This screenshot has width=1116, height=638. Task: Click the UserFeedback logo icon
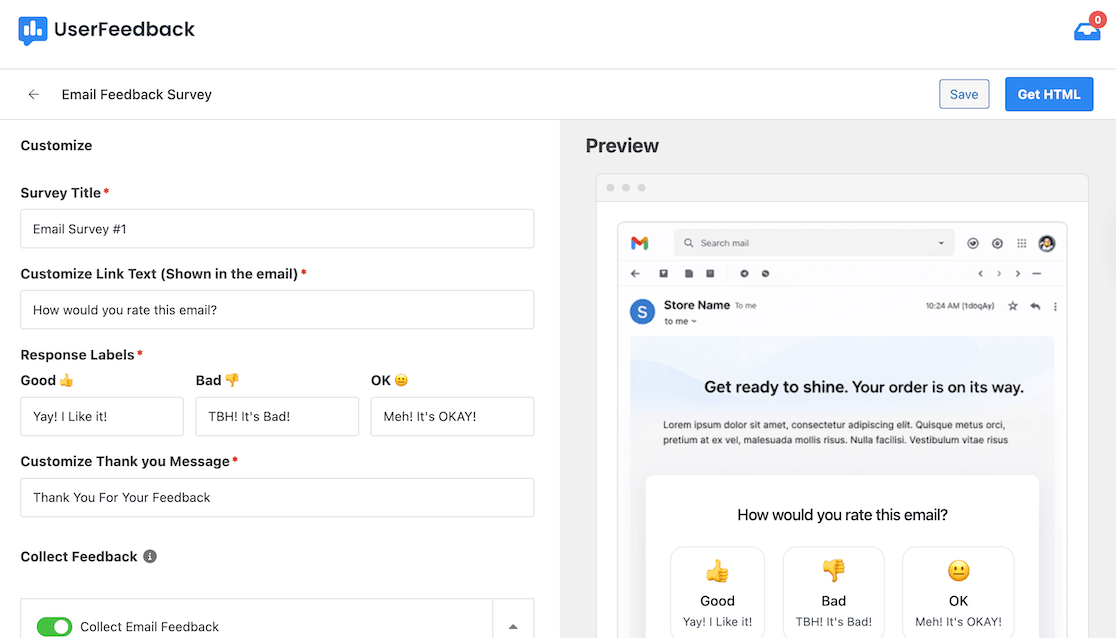31,30
